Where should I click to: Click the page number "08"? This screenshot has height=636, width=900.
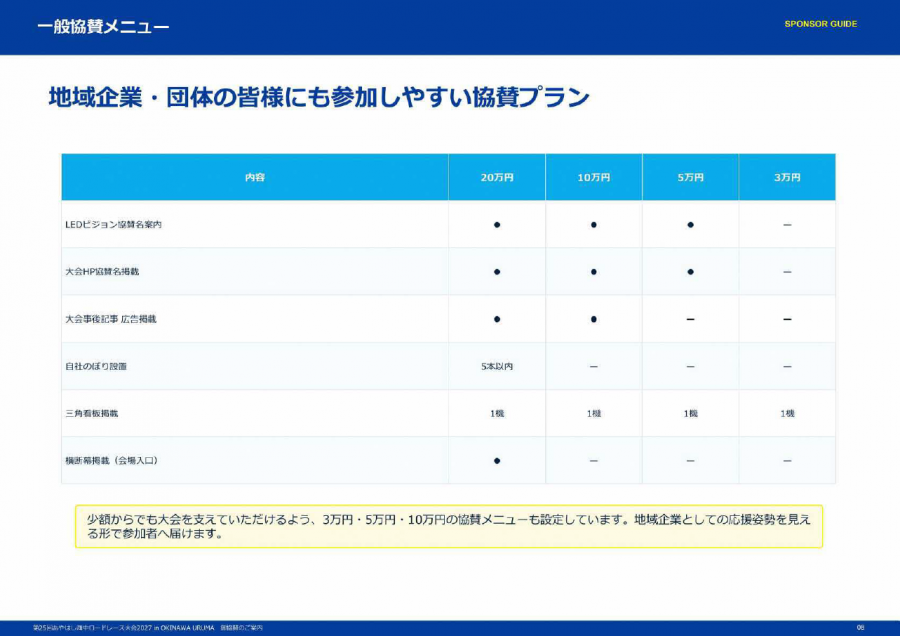(860, 628)
